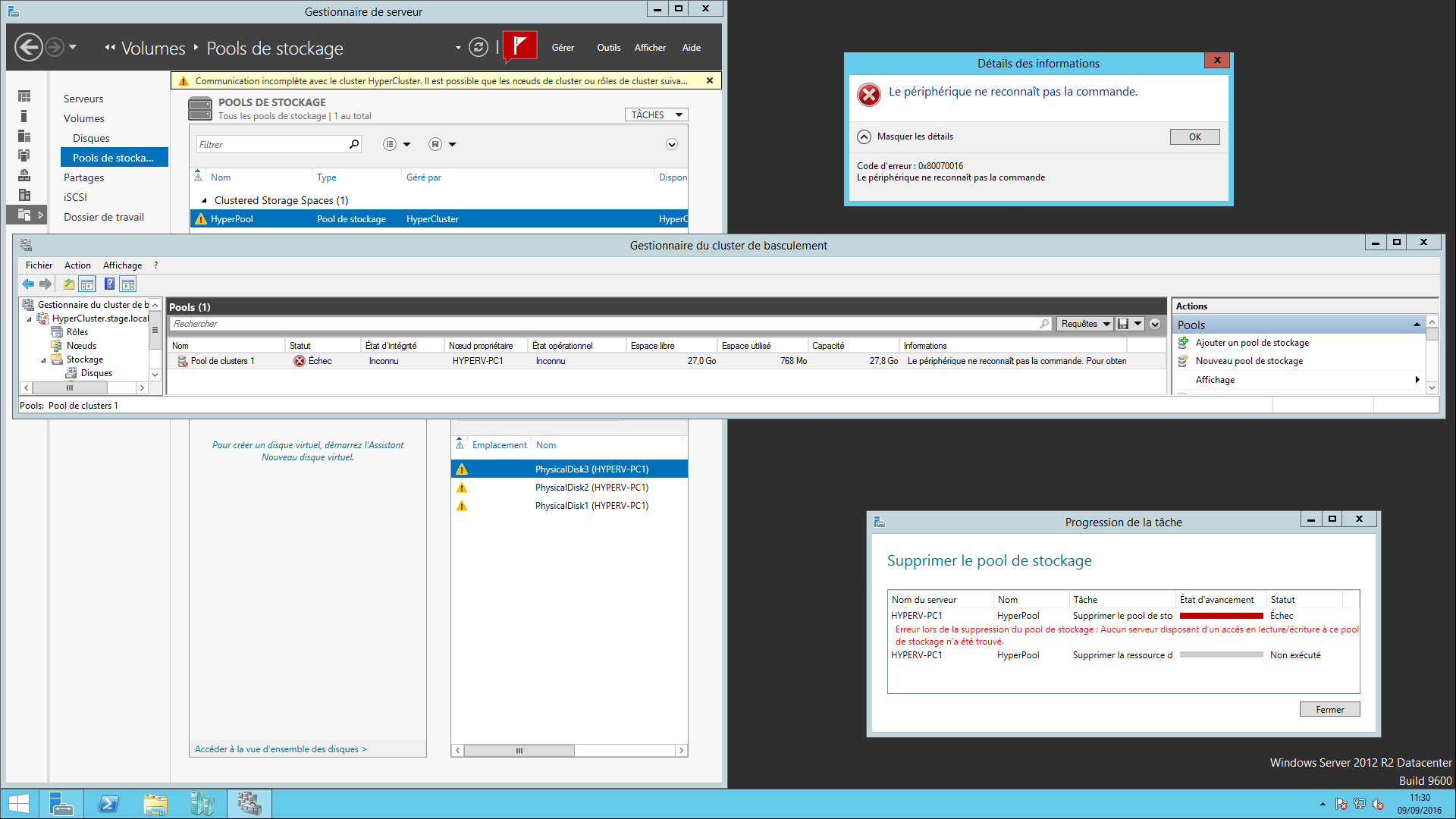Open the list view options dropdown arrow
1456x819 pixels.
coord(406,144)
